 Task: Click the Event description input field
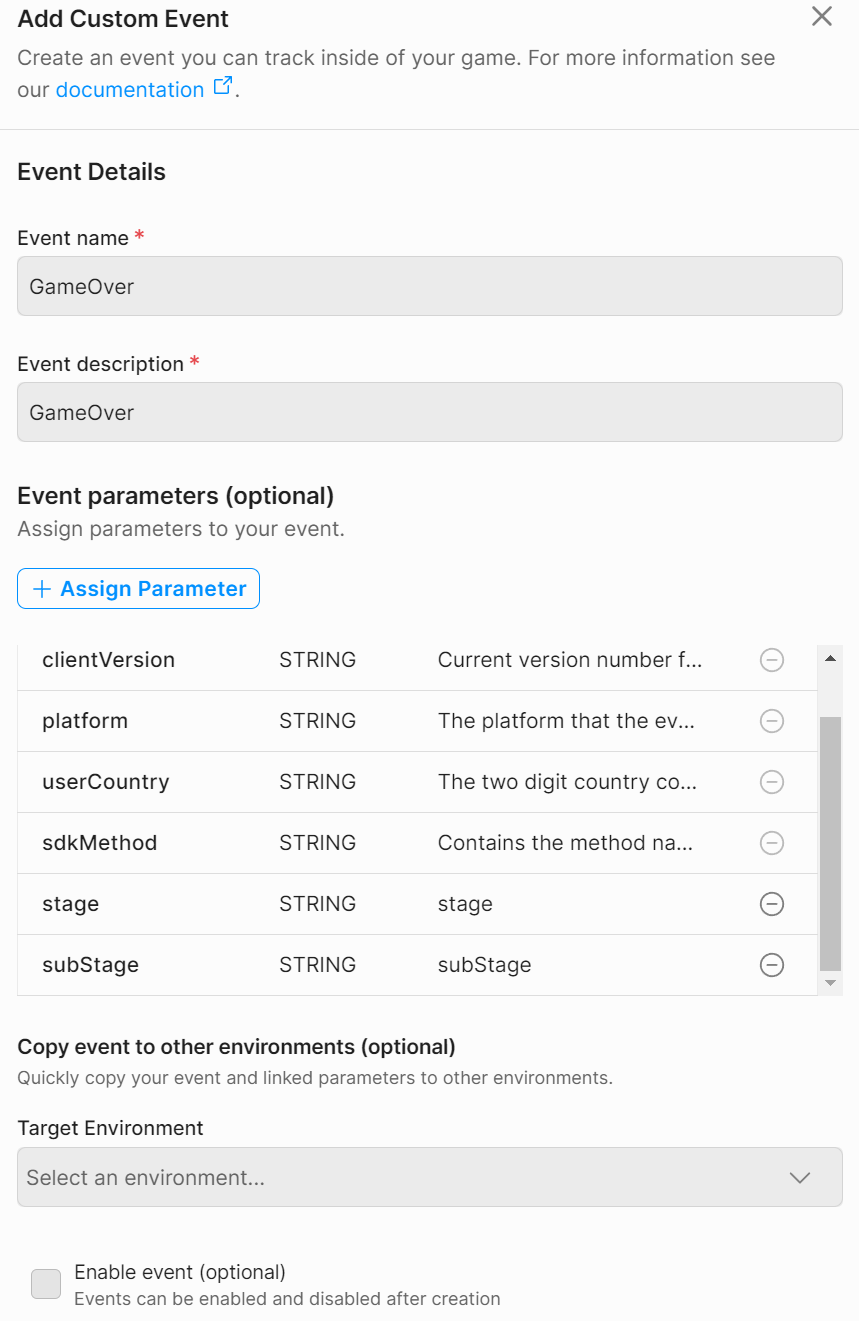(430, 412)
